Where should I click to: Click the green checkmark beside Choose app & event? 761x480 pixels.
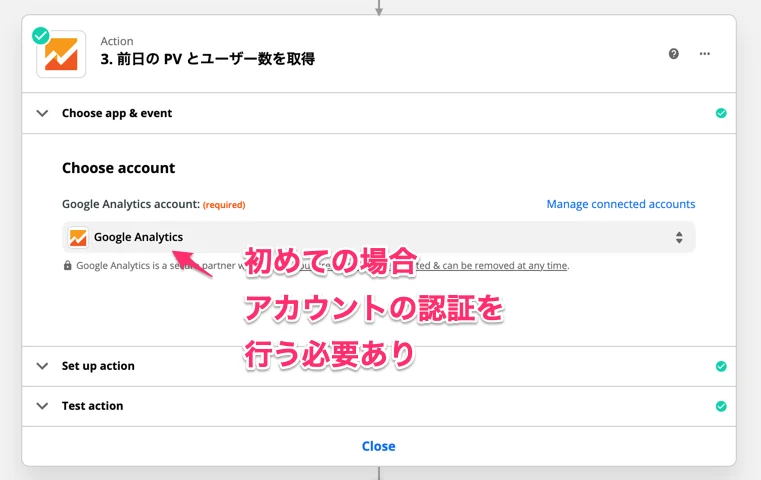point(721,113)
